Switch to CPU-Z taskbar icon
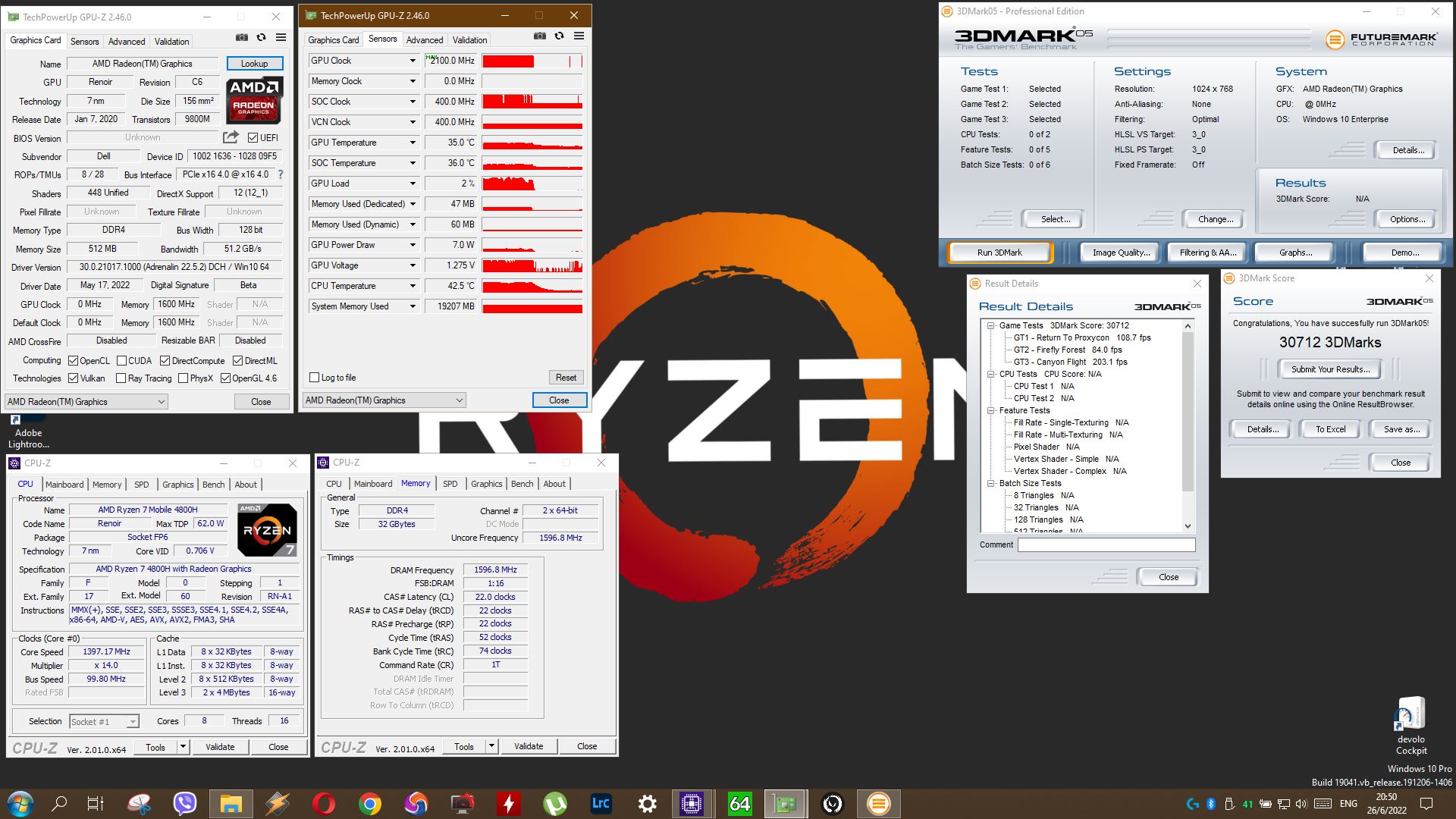 pos(691,803)
